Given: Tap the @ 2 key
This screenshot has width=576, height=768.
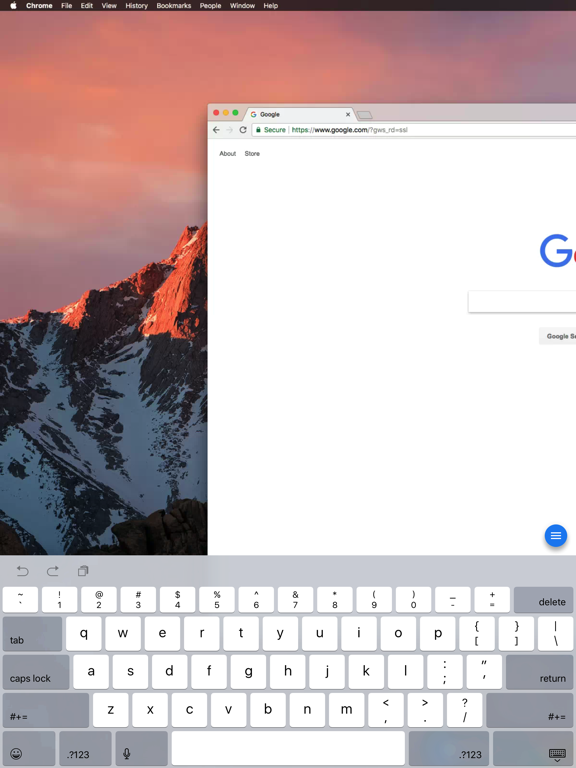Looking at the screenshot, I should tap(99, 600).
